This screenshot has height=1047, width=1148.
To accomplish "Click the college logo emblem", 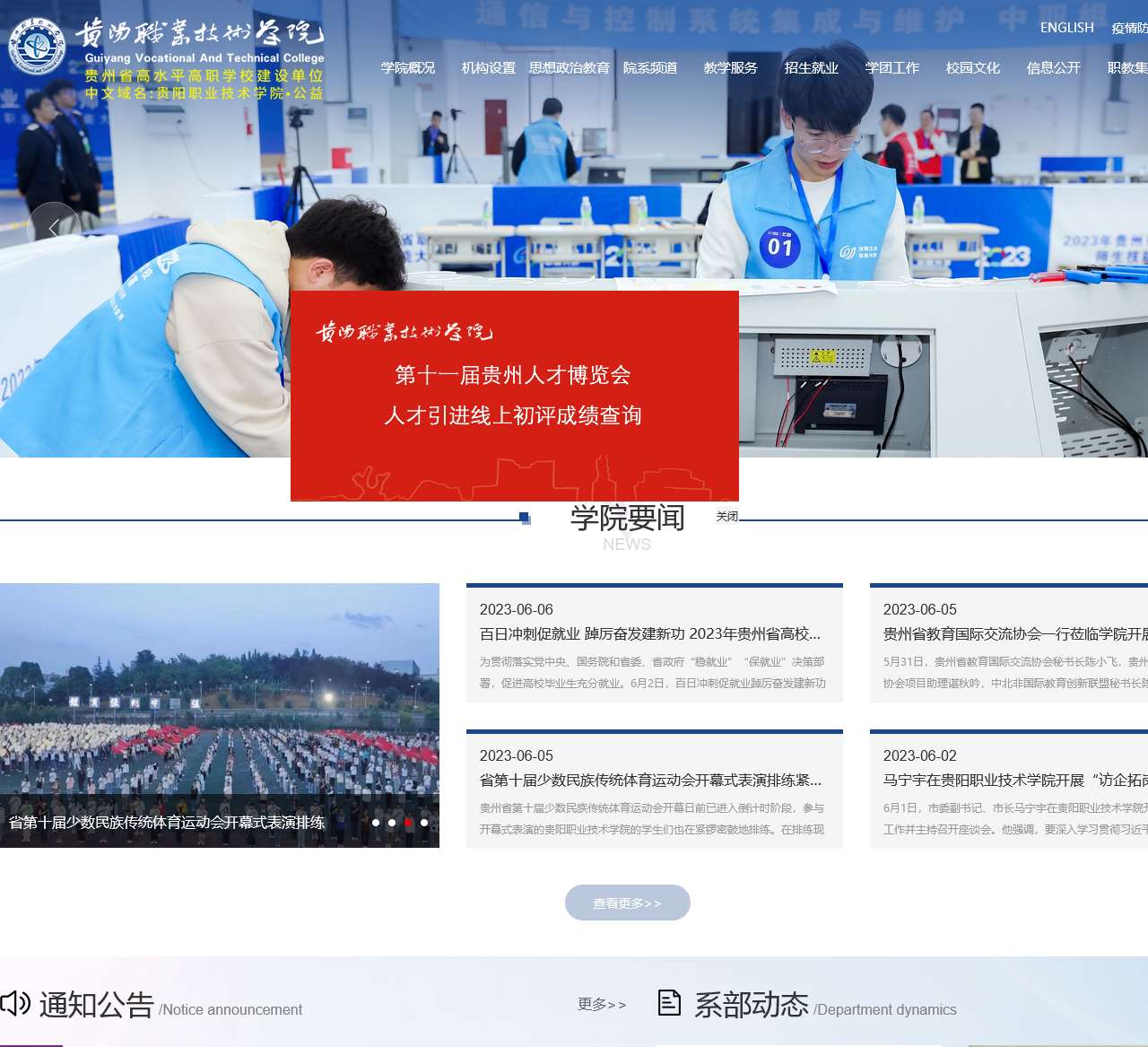I will click(x=37, y=47).
